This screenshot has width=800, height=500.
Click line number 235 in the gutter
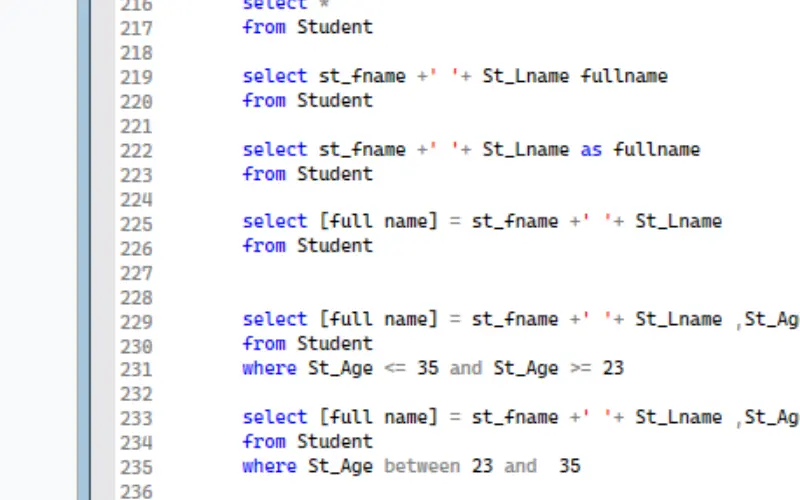tap(136, 467)
